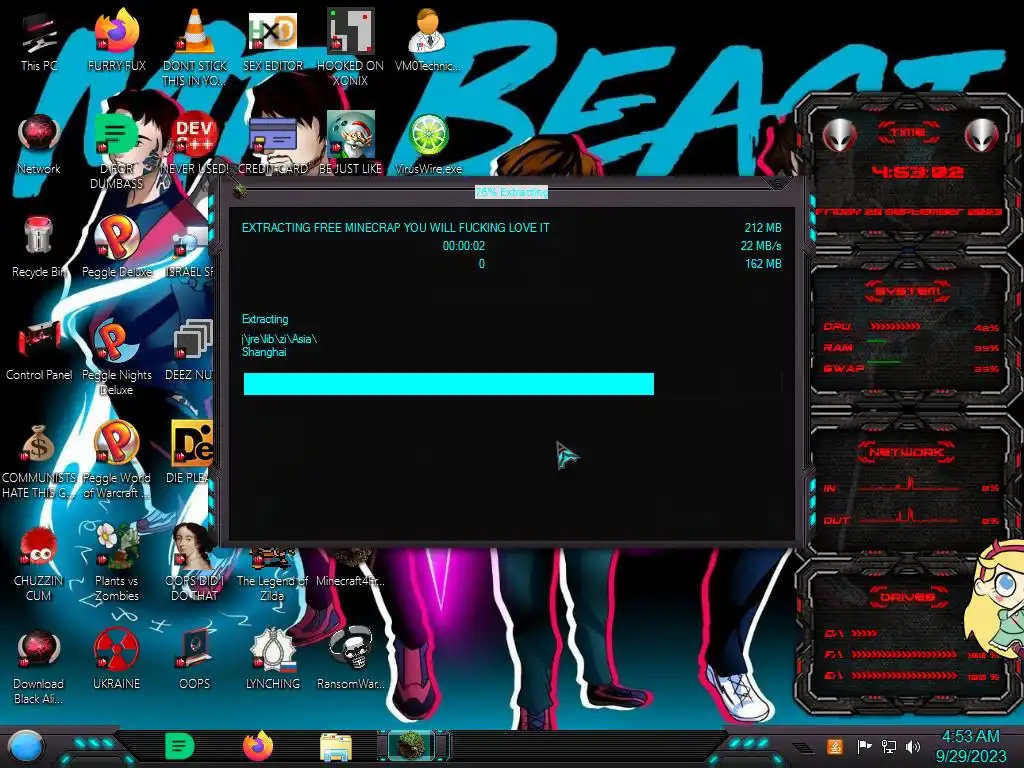Click the right alien head on TIME gadget
The image size is (1024, 768).
[982, 135]
